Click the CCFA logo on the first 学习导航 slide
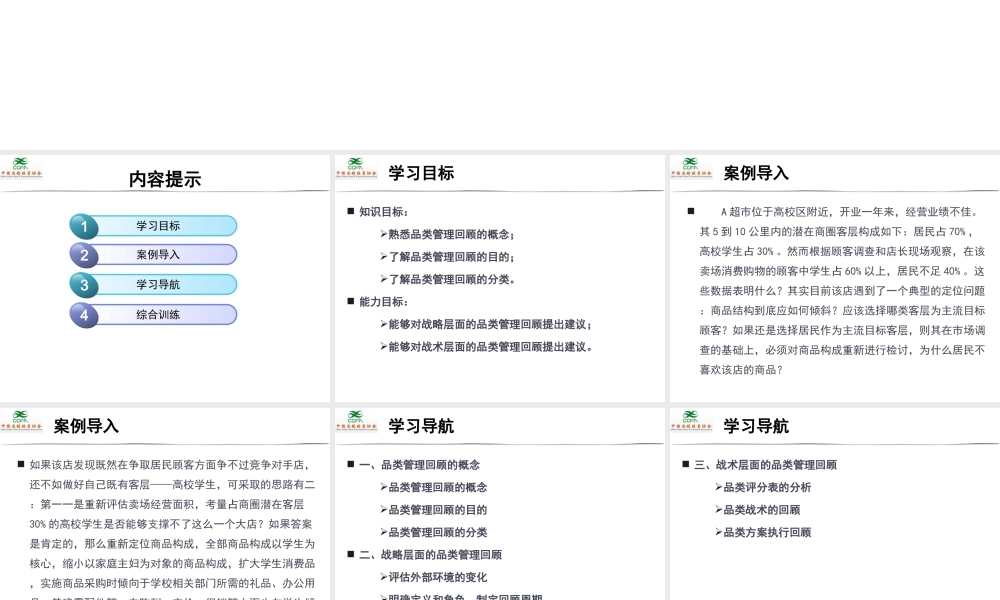Screen dimensions: 1000x600 coord(354,421)
